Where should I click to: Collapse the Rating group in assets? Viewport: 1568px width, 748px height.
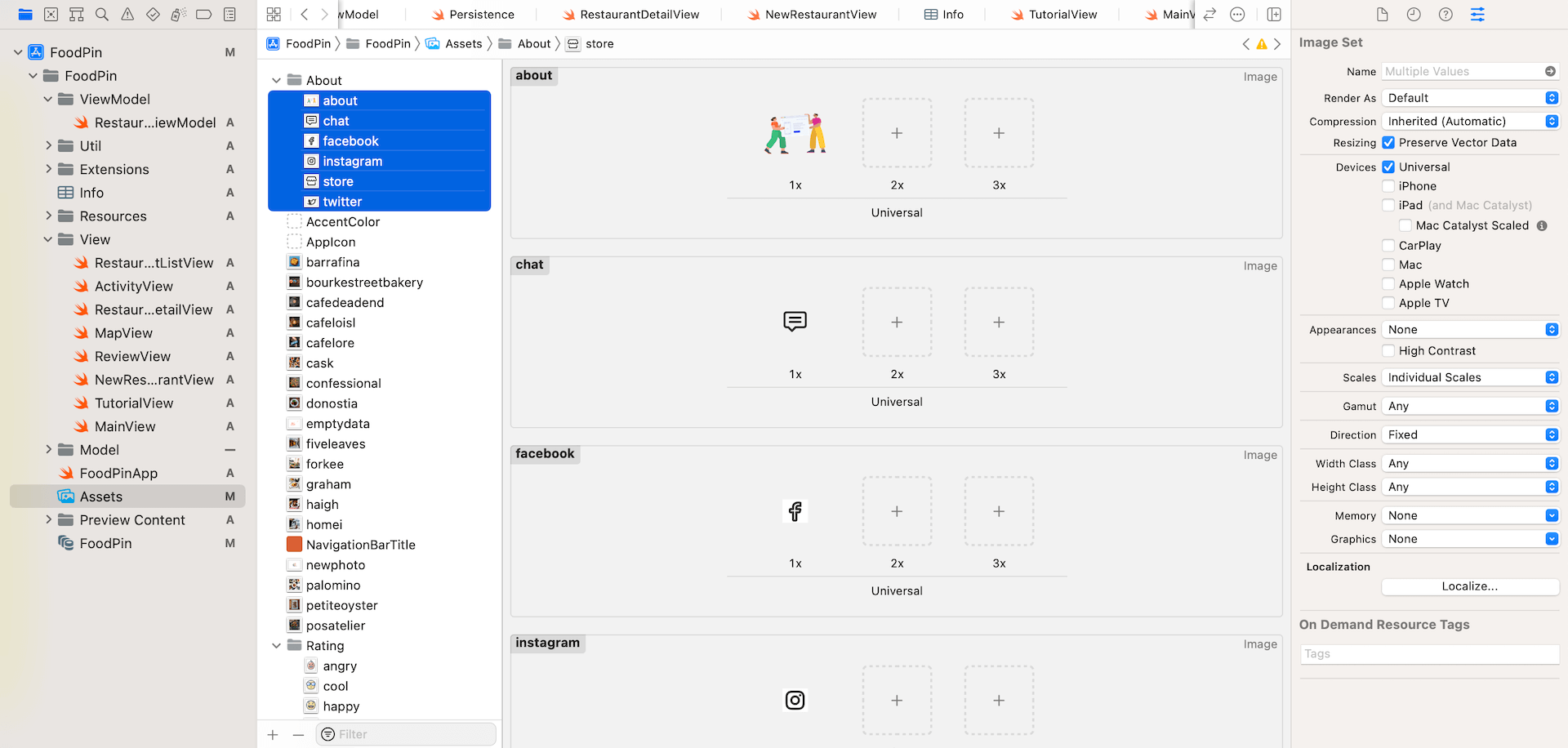276,645
